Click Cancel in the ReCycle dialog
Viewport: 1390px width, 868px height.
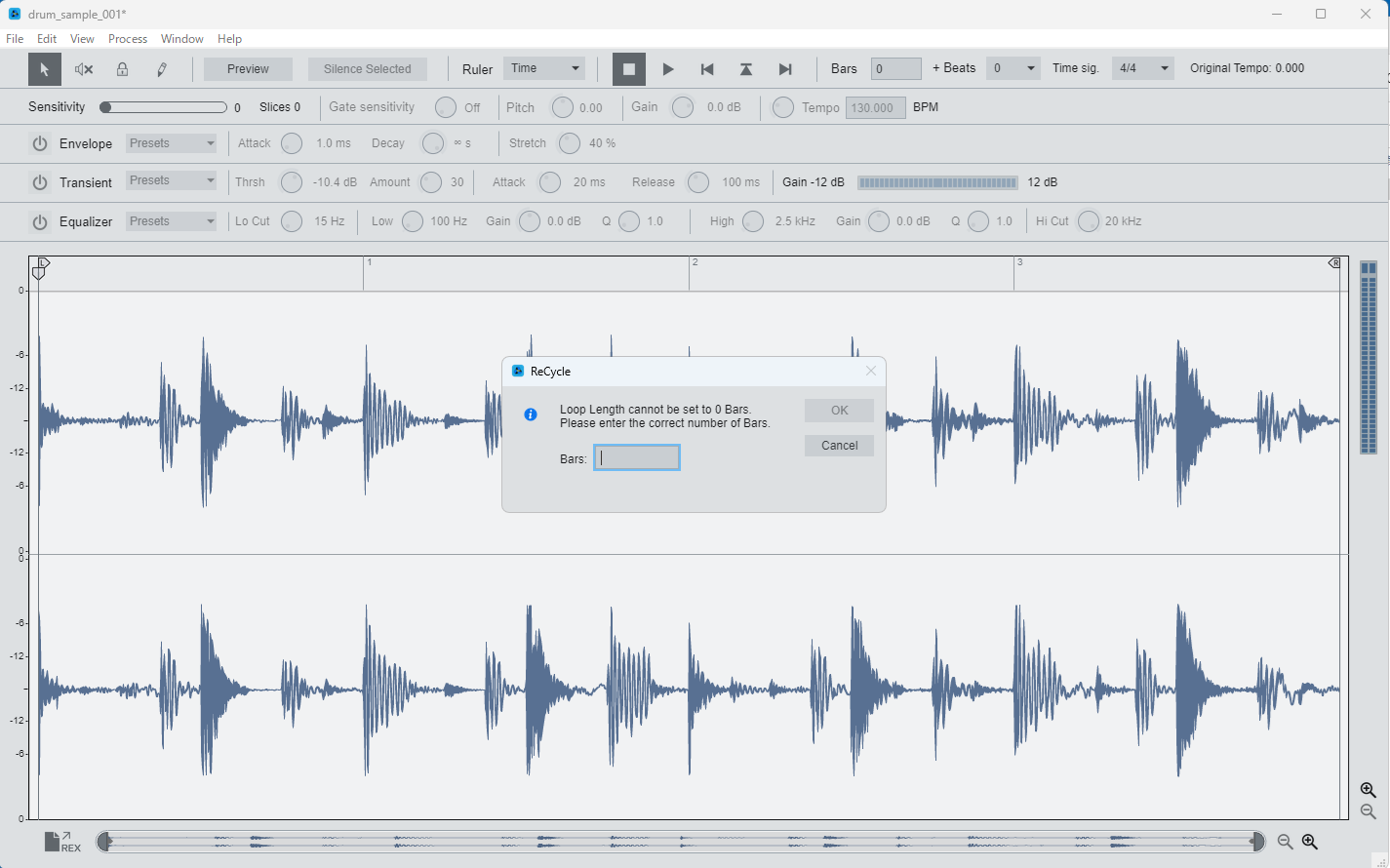[x=840, y=446]
